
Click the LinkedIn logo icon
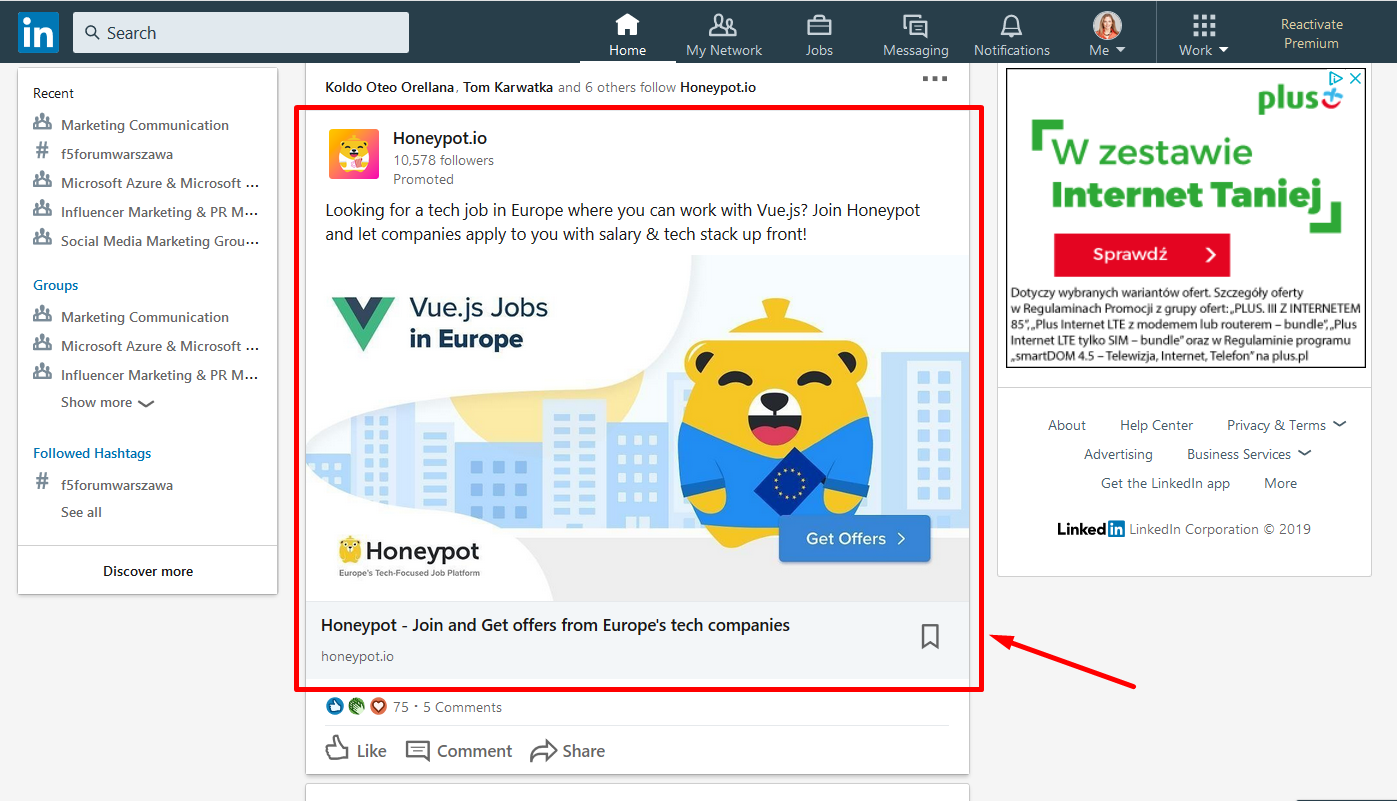click(38, 33)
